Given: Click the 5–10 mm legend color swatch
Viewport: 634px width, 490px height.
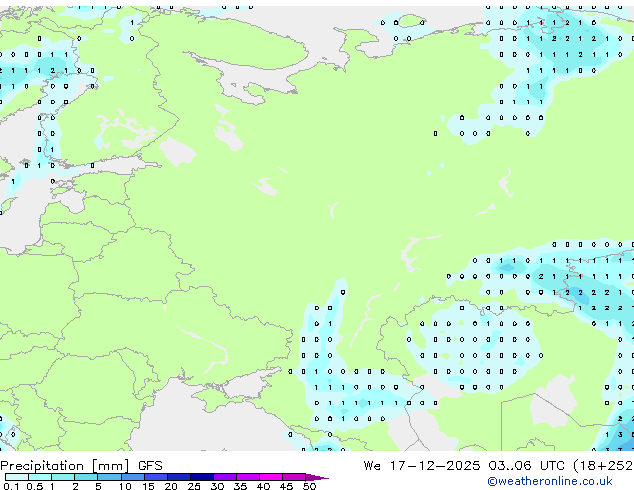Looking at the screenshot, I should click(110, 477).
